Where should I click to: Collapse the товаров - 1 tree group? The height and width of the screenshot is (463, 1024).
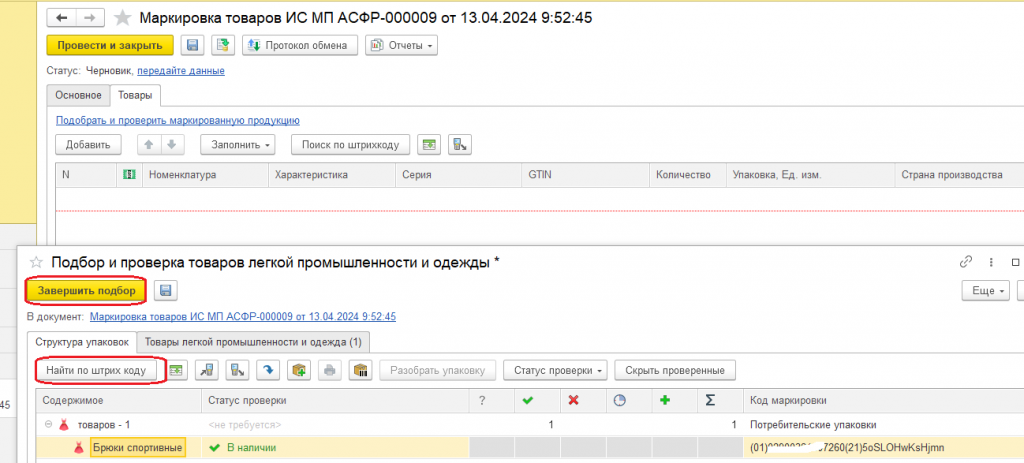[48, 424]
